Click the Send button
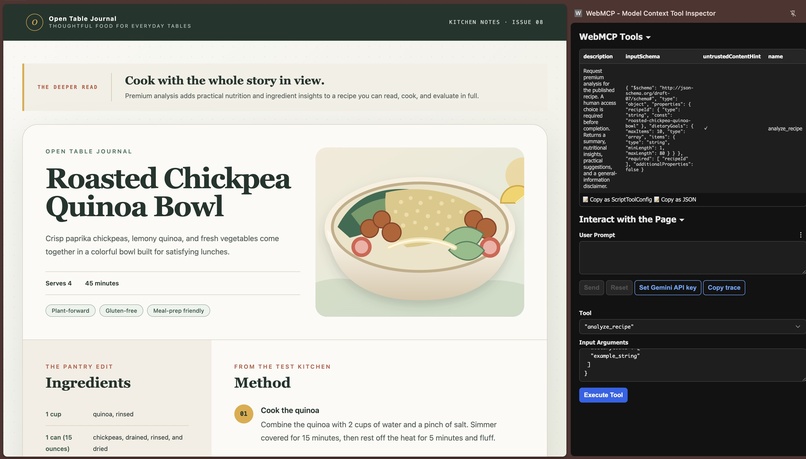This screenshot has width=806, height=459. point(591,288)
